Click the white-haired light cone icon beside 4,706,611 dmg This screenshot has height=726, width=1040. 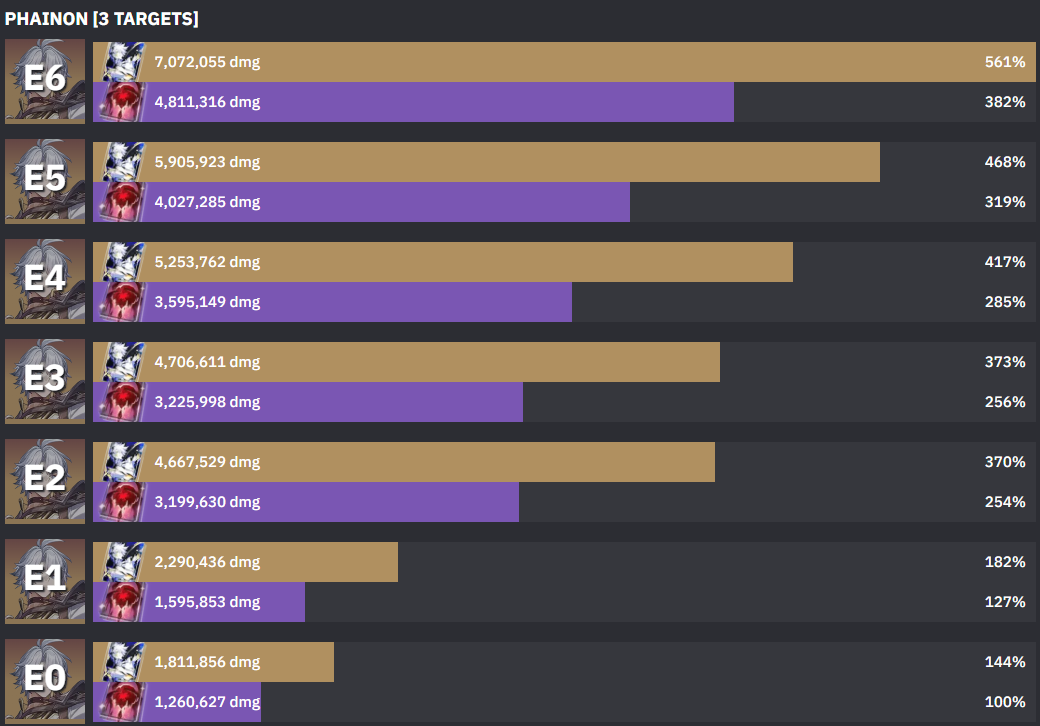coord(123,362)
